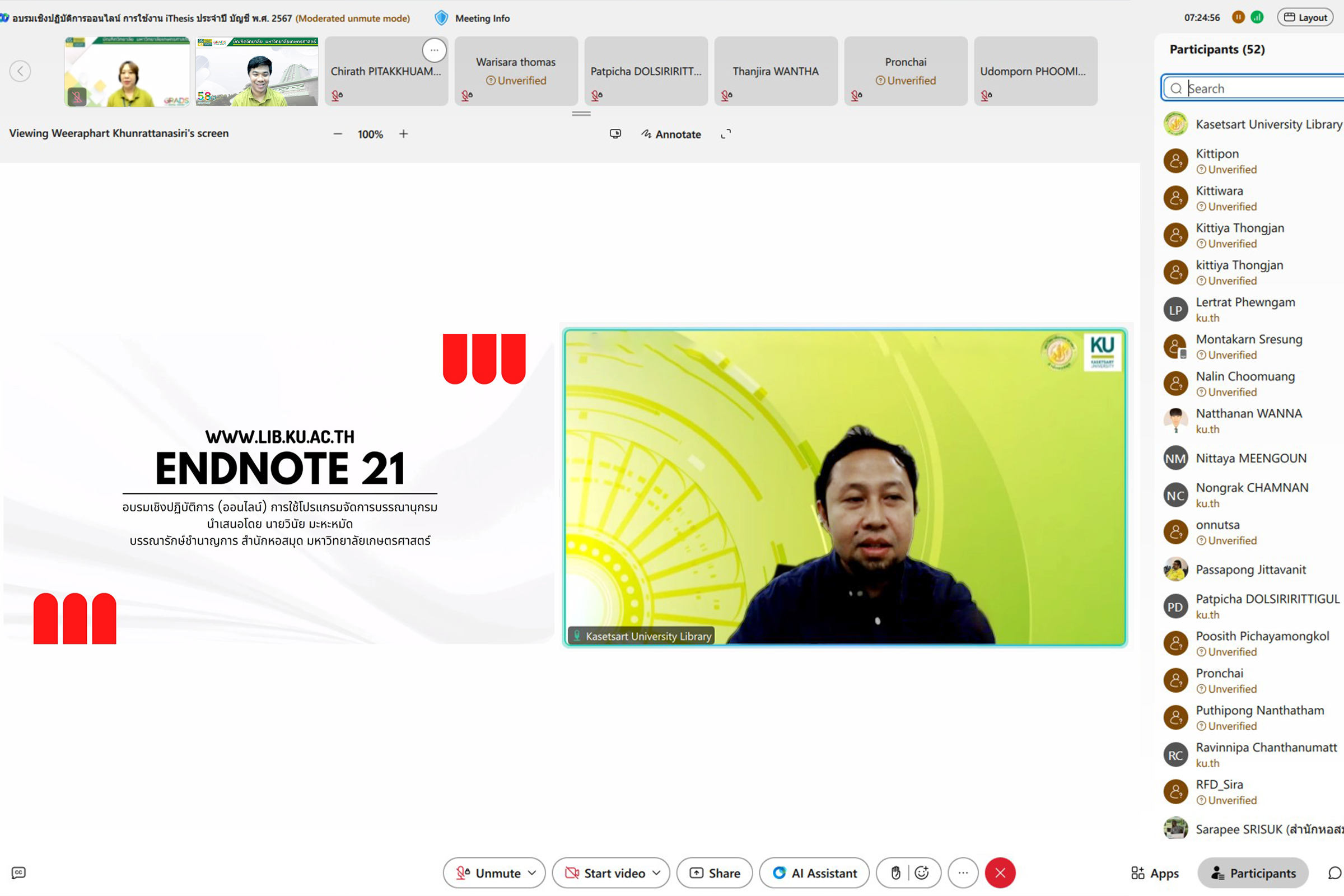This screenshot has width=1344, height=896.
Task: Expand video options arrow beside Start video
Action: point(656,872)
